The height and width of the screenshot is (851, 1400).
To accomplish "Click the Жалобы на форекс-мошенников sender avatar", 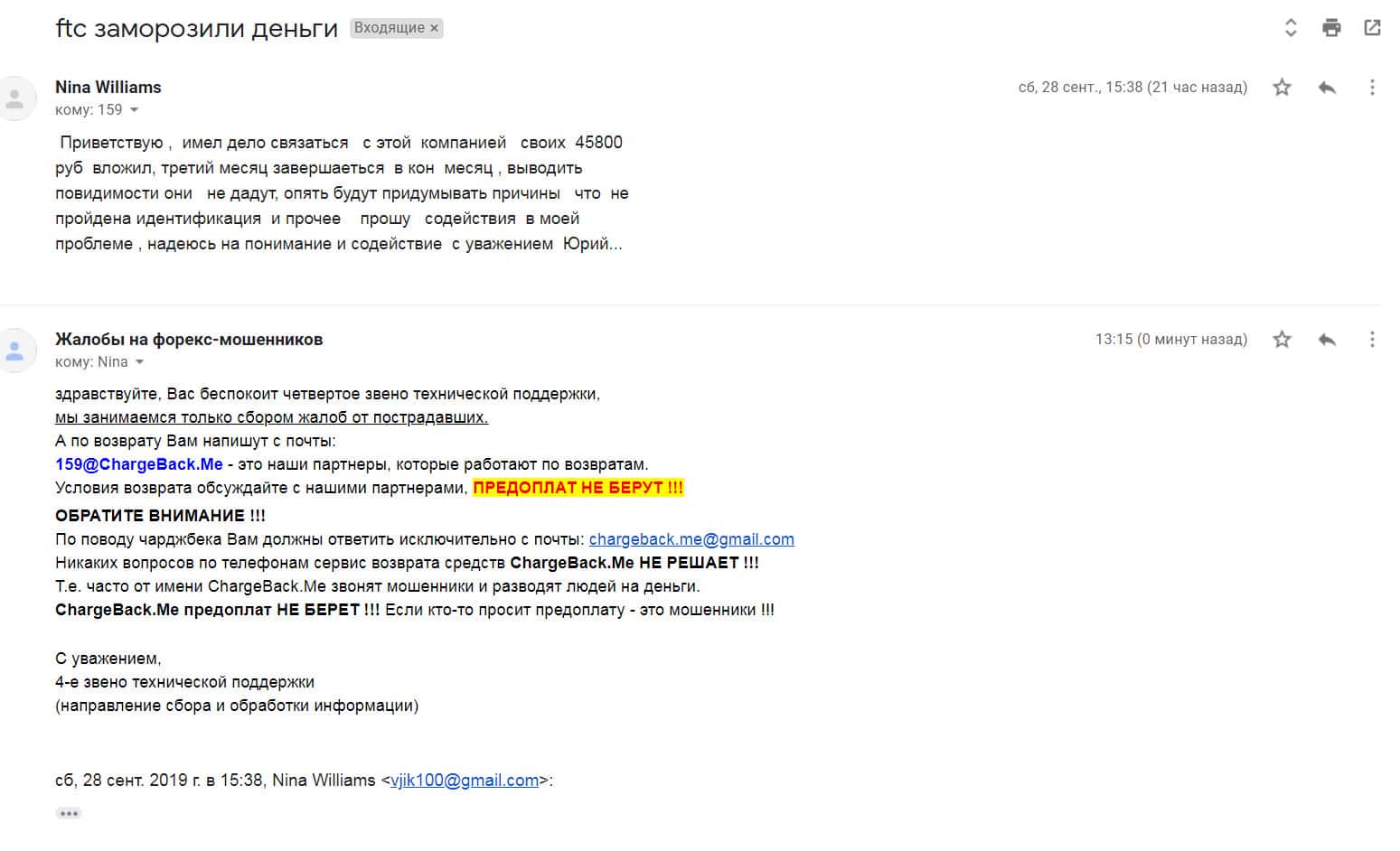I will click(16, 351).
